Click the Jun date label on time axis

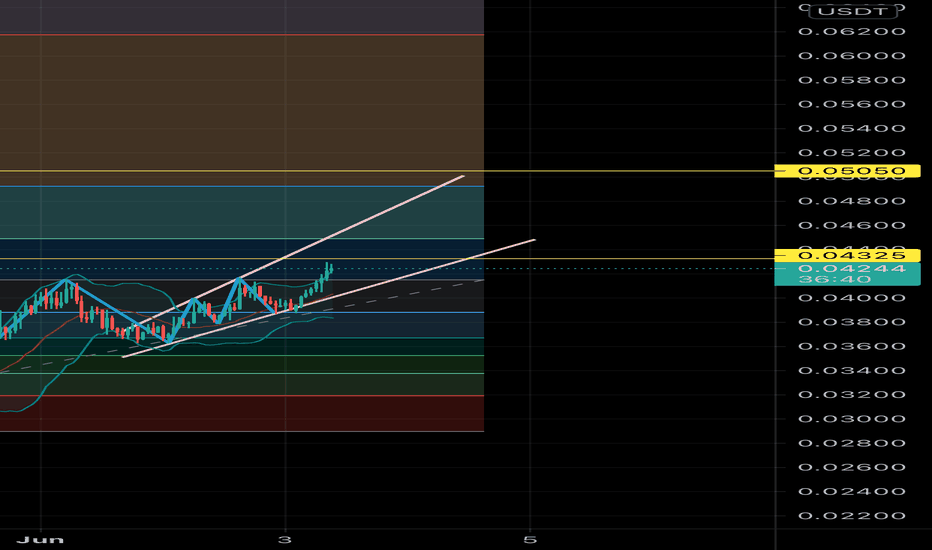click(40, 540)
